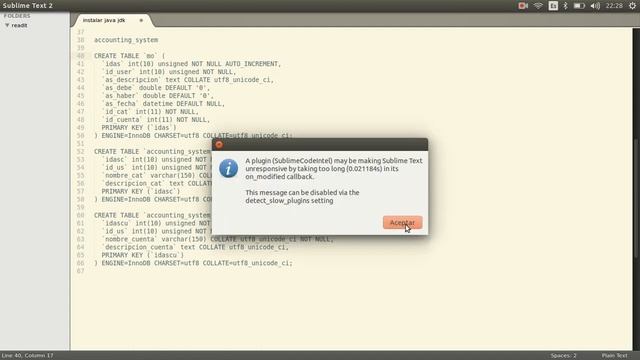Image resolution: width=640 pixels, height=360 pixels.
Task: Click the Sublime Text 2 title text
Action: click(27, 6)
